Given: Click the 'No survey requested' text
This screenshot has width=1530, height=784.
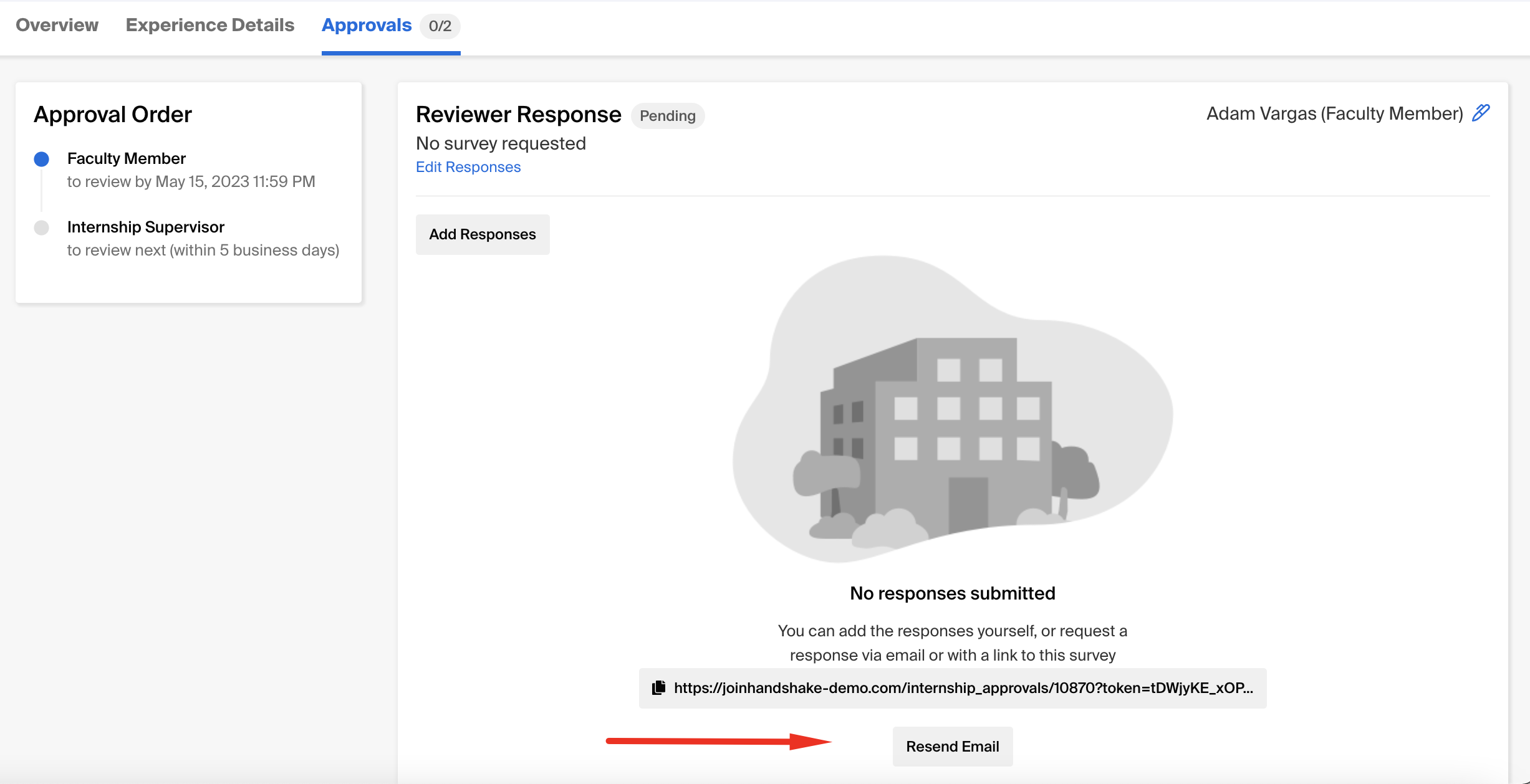Looking at the screenshot, I should (x=501, y=143).
